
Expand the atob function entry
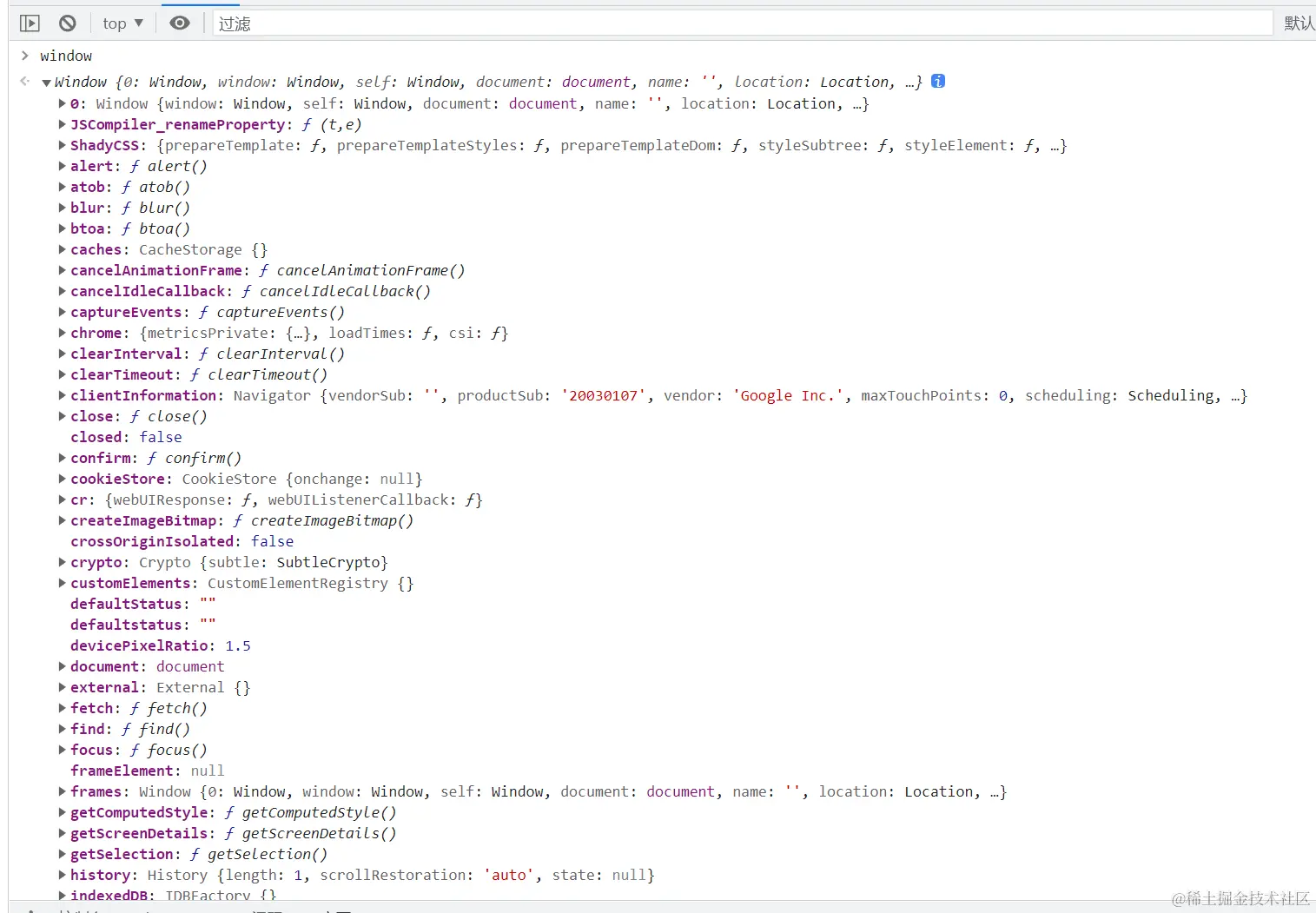click(63, 187)
